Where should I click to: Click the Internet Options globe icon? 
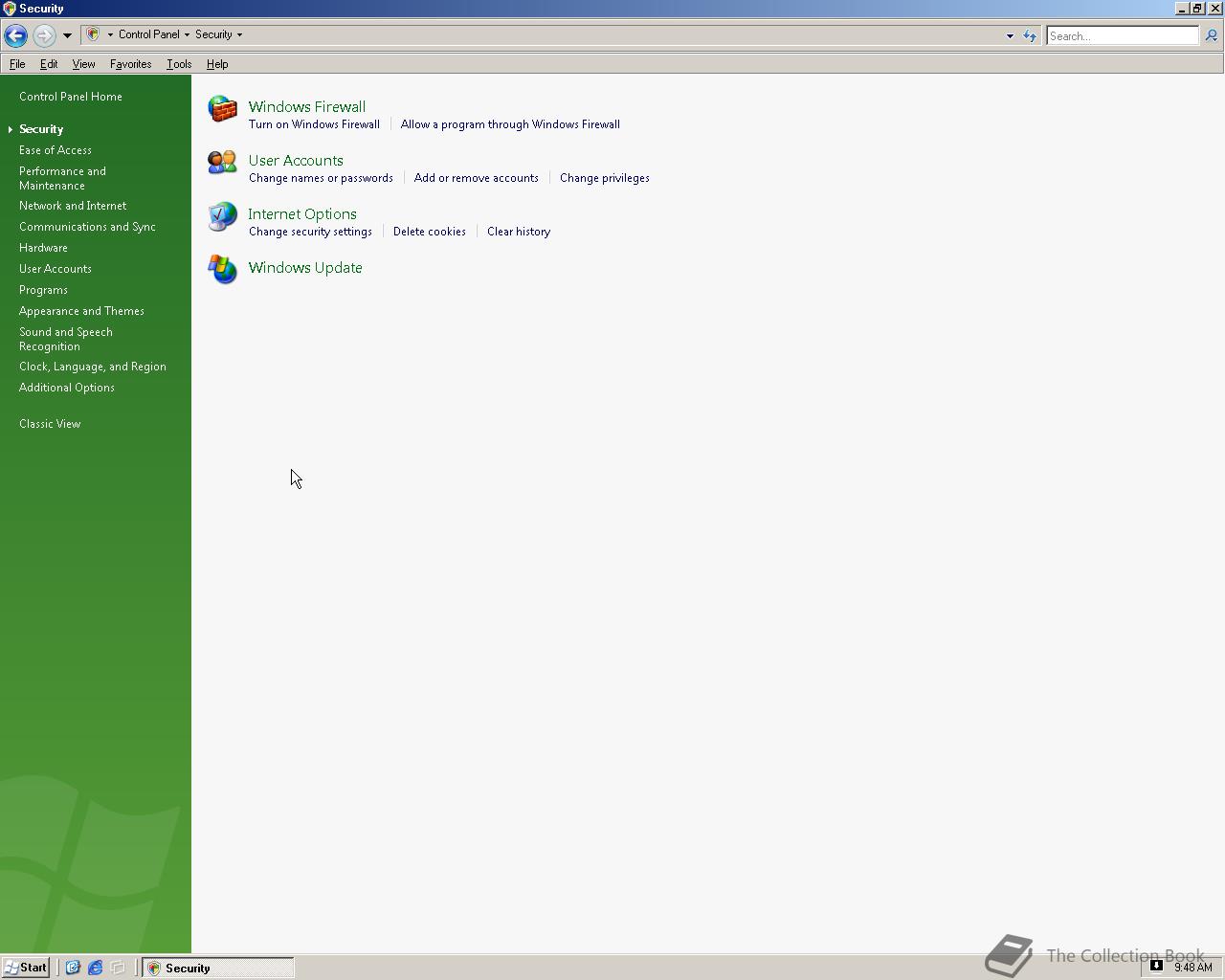point(222,216)
